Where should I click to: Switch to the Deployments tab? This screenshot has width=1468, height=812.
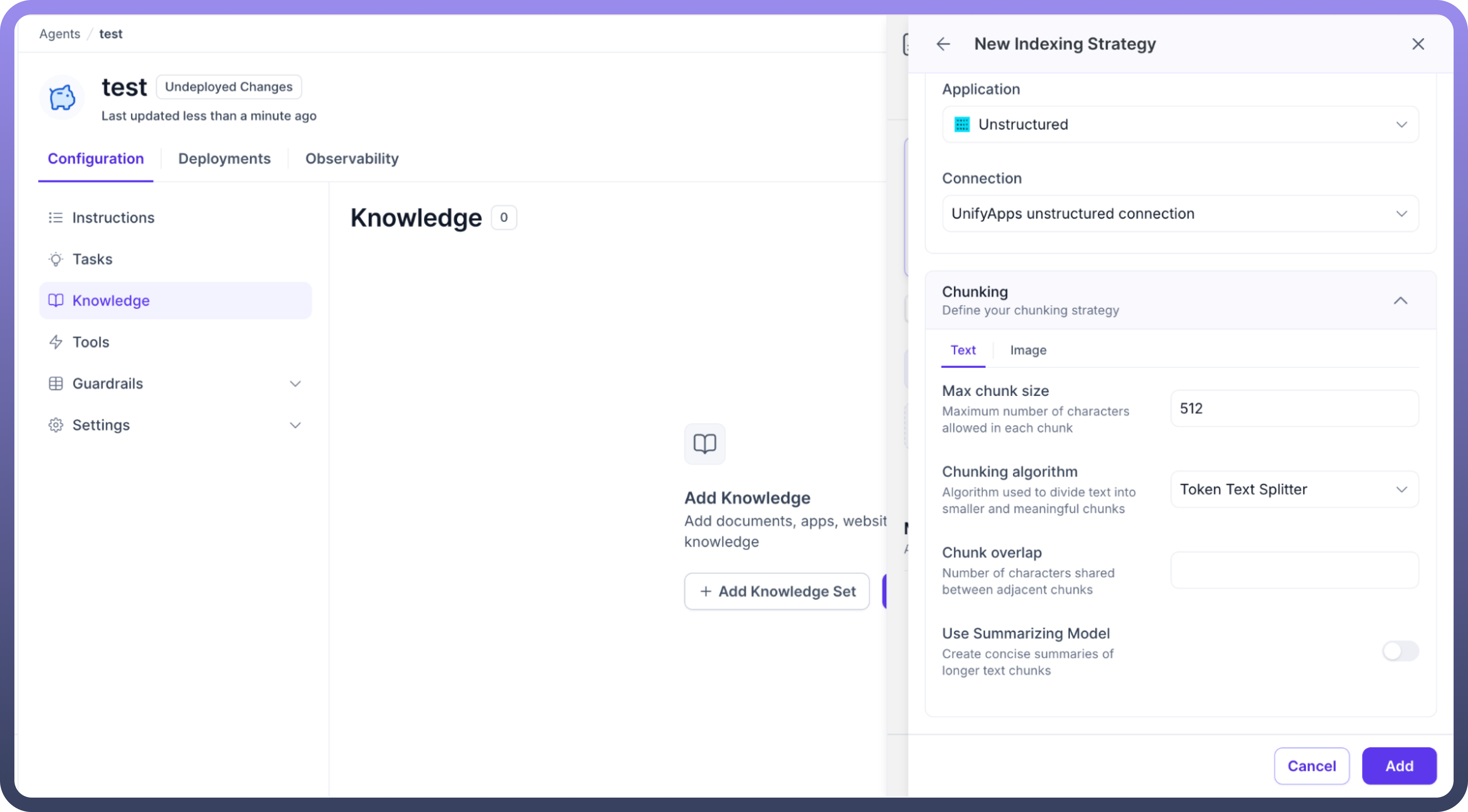click(224, 158)
